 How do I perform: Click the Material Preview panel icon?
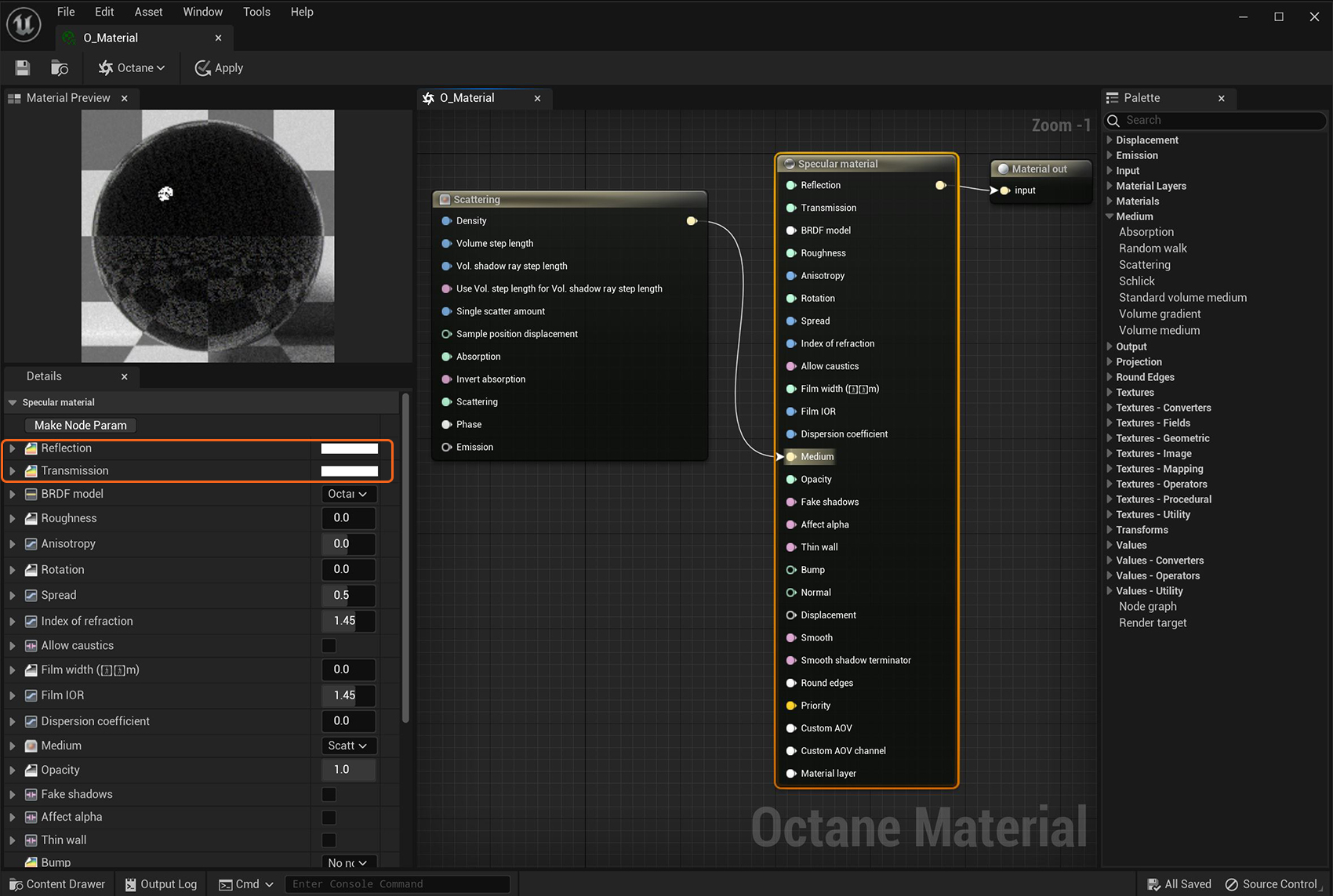(x=14, y=98)
